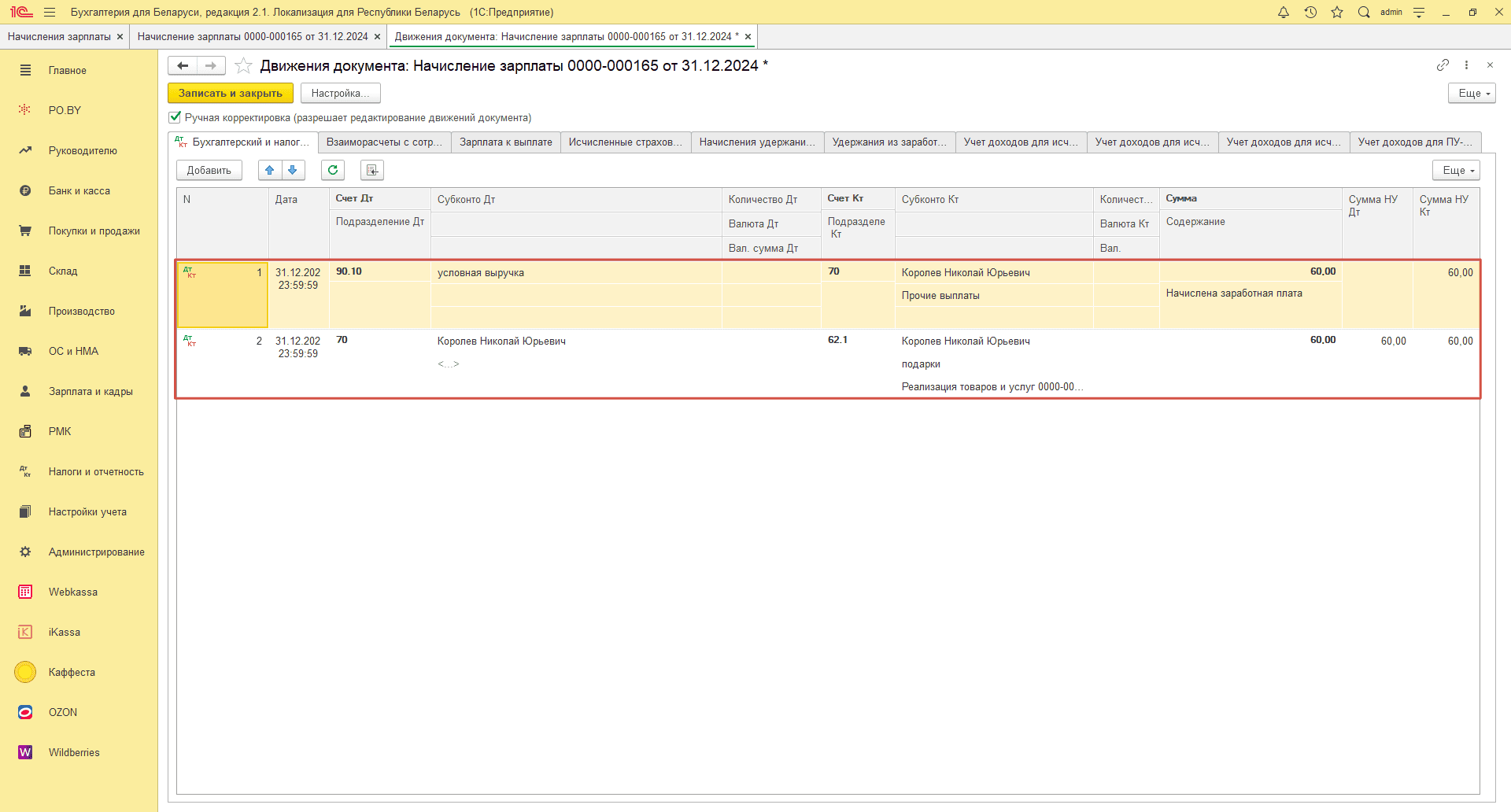Screen dimensions: 1511x812
Task: Add to favorites star next to title
Action: pyautogui.click(x=244, y=66)
